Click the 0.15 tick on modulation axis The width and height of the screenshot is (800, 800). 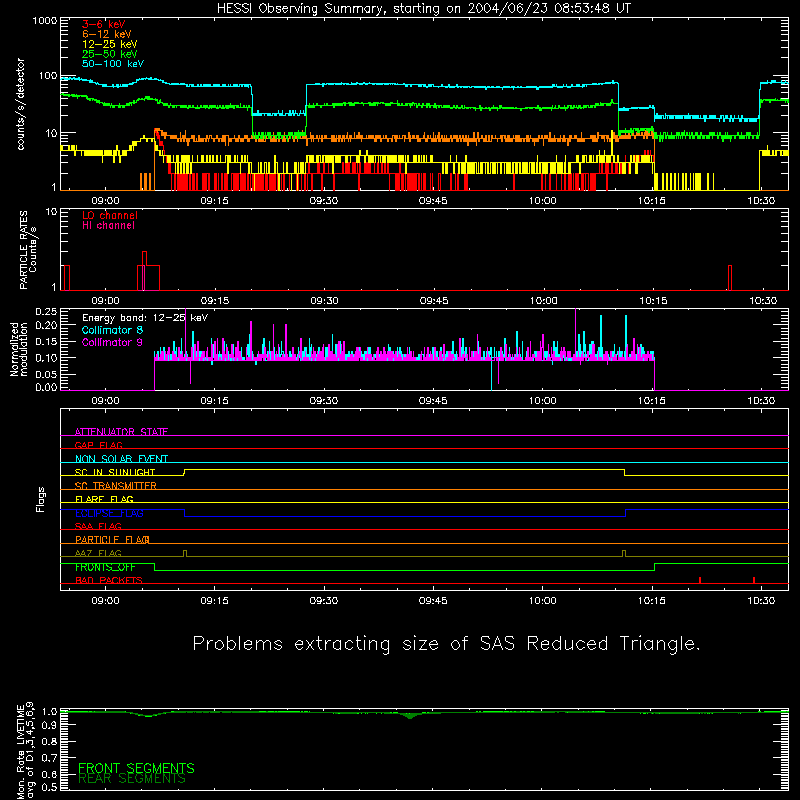pyautogui.click(x=46, y=341)
